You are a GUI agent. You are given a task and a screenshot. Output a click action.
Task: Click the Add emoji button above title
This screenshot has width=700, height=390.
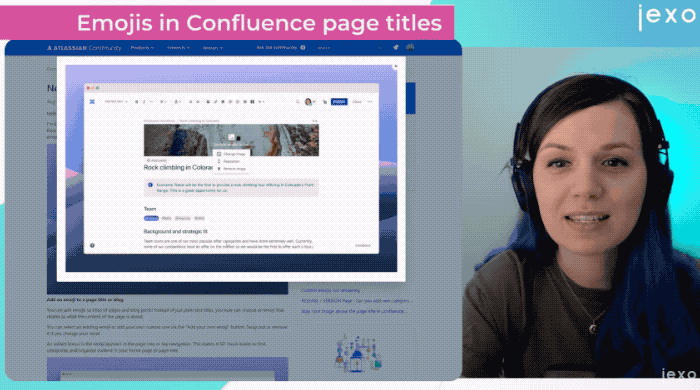pos(157,160)
